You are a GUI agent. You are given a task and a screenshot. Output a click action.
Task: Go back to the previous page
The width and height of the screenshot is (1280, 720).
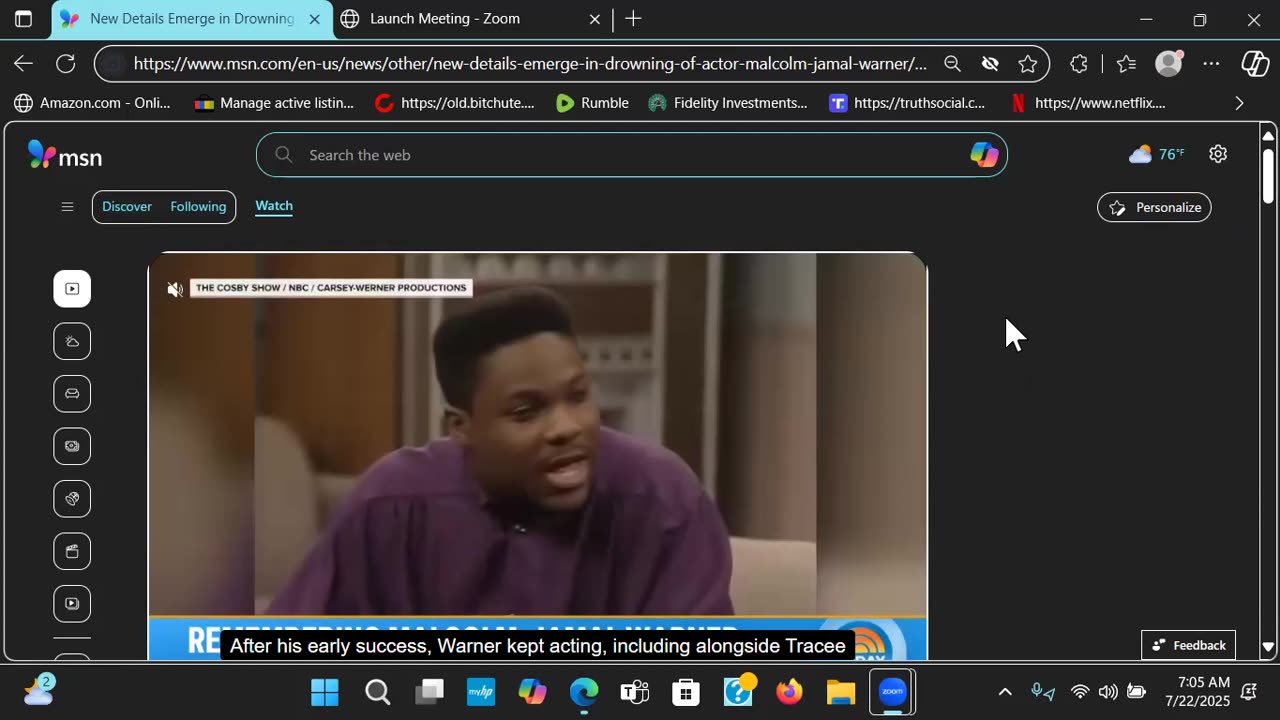click(x=23, y=64)
